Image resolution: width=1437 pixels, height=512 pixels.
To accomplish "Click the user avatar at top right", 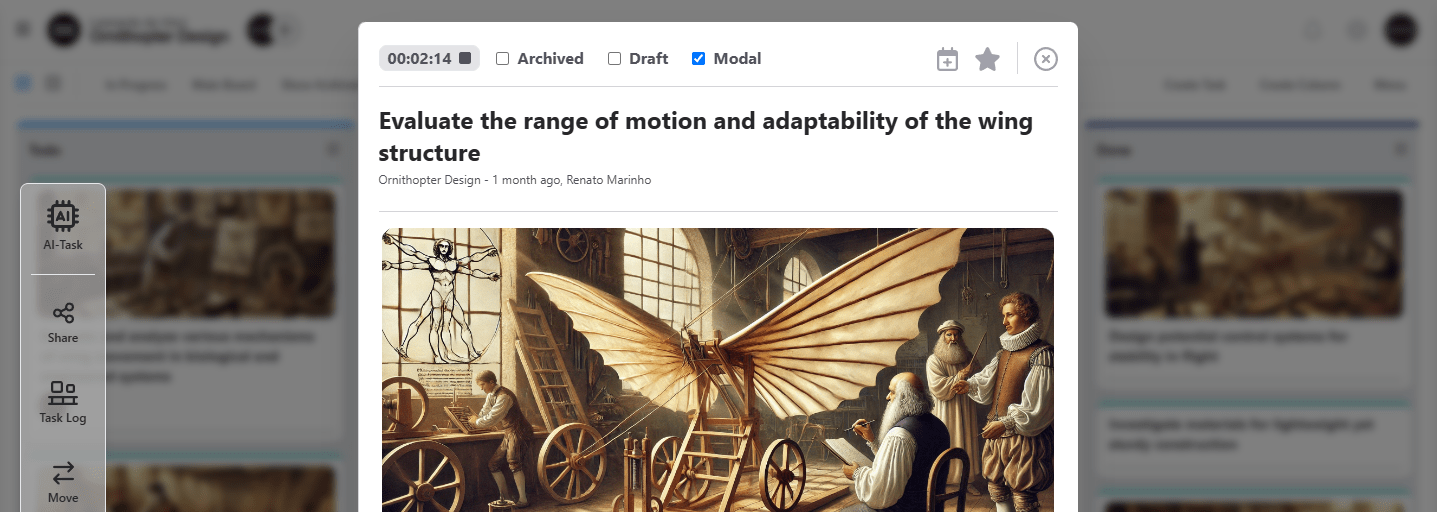I will pos(1400,29).
